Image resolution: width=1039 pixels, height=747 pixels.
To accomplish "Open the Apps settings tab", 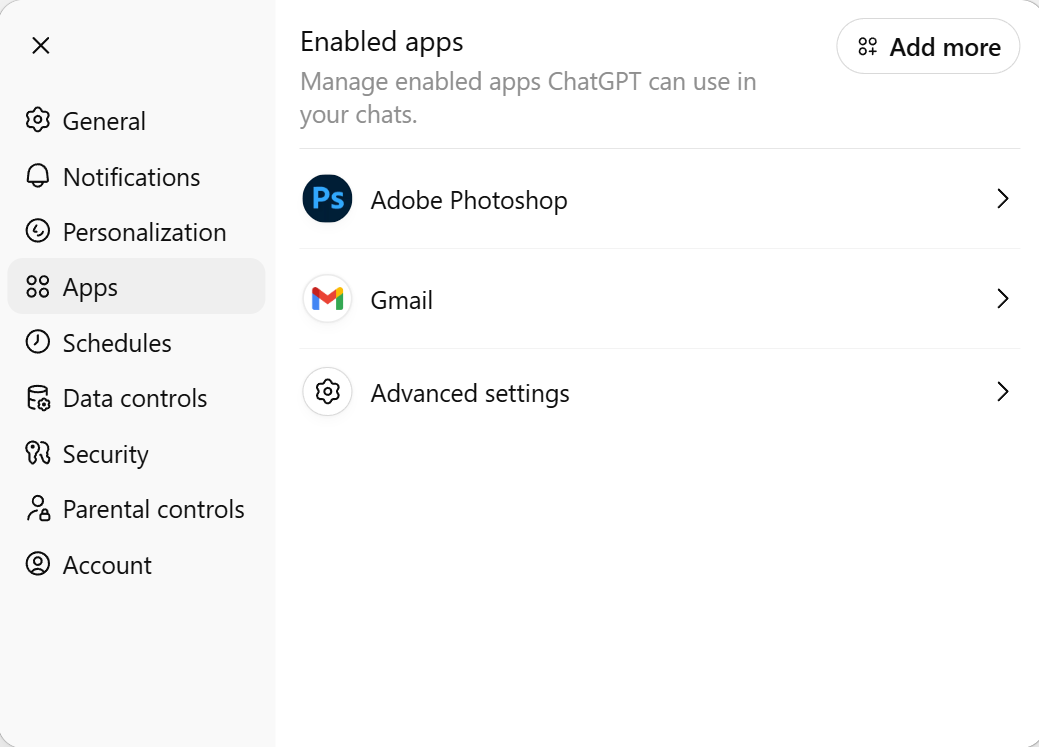I will coord(90,288).
